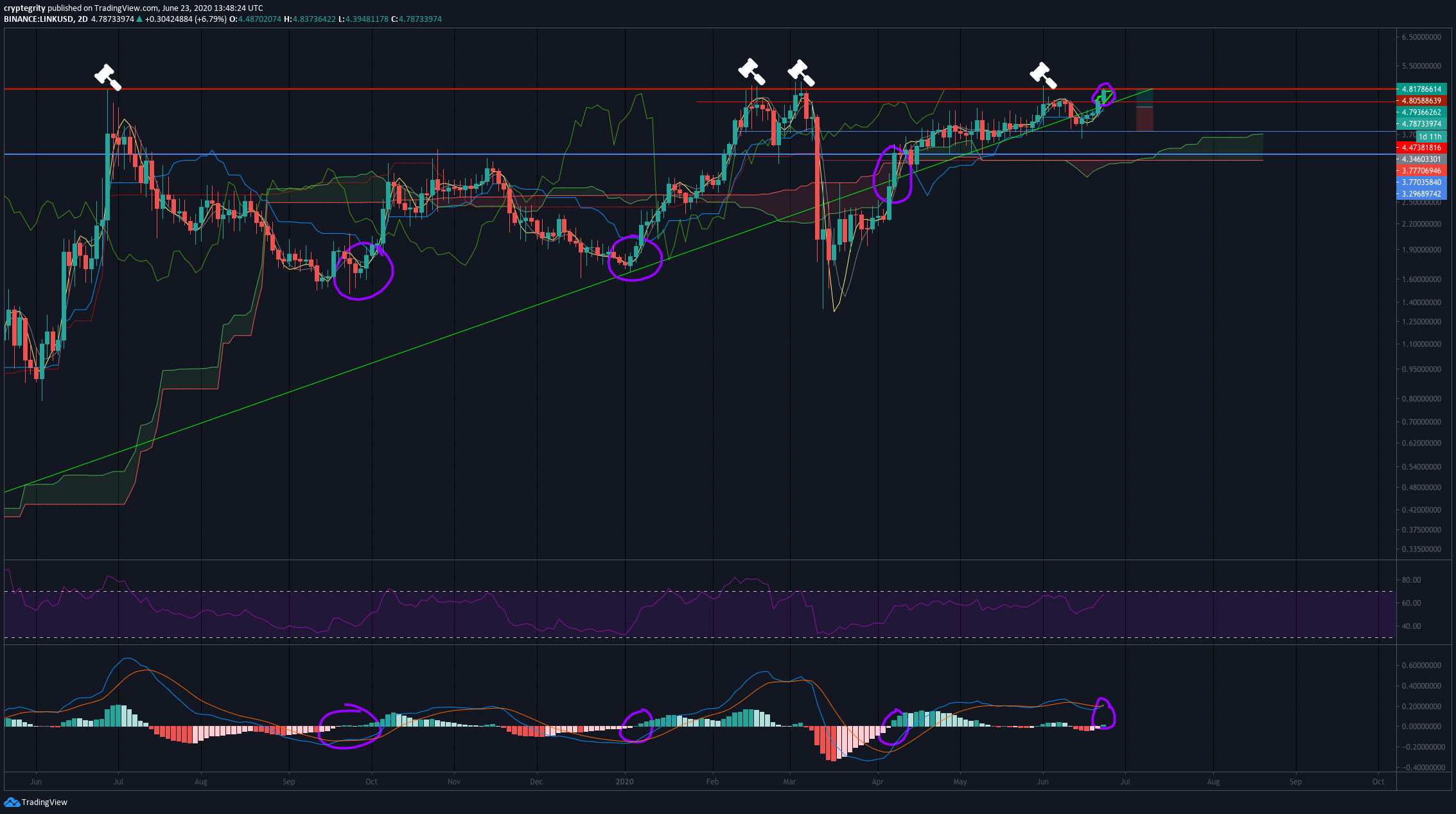Select the 4.80588639 dark red price label
Screen dimensions: 1456x814
pyautogui.click(x=1420, y=101)
